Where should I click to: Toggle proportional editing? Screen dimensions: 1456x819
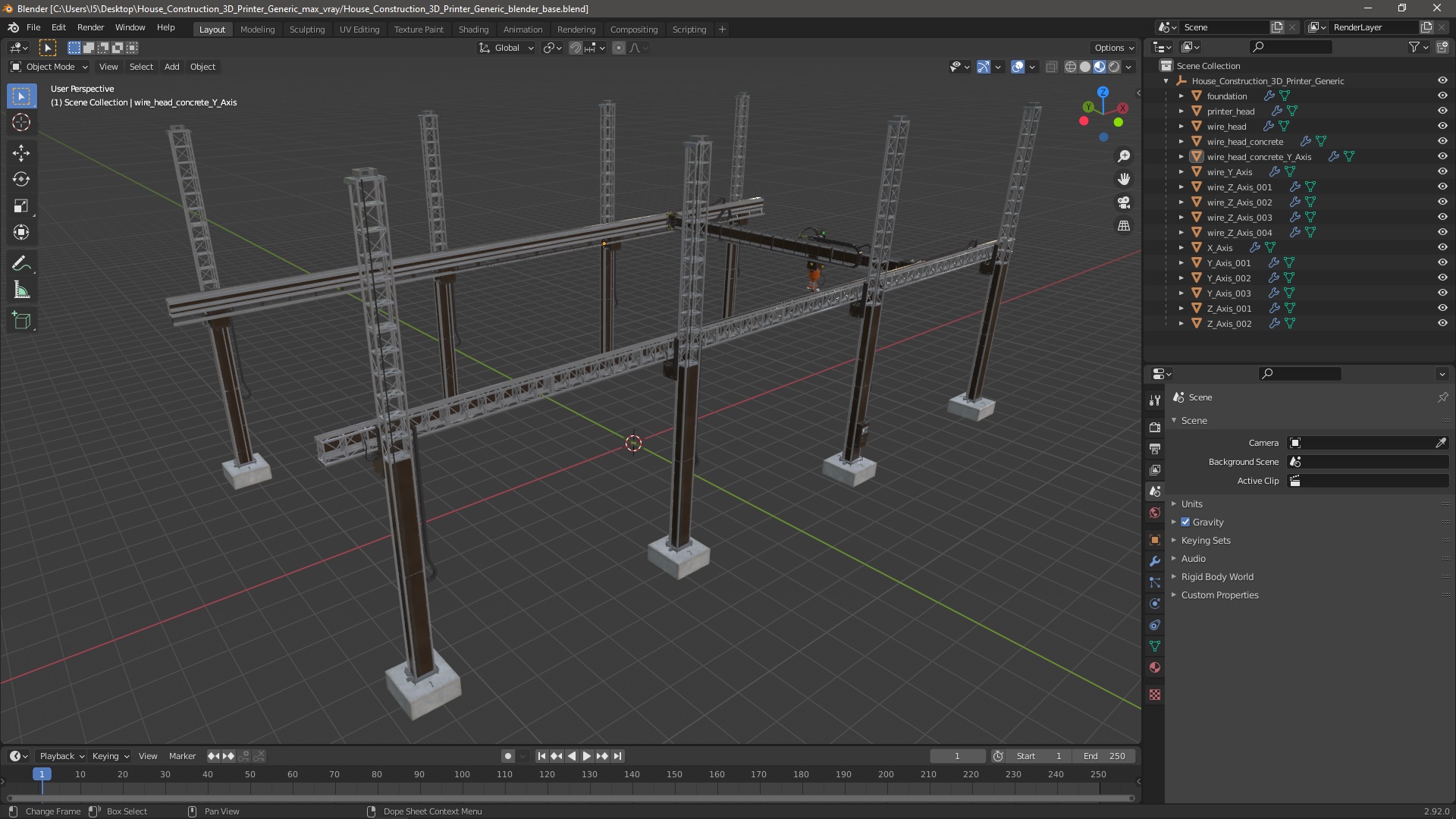point(619,48)
